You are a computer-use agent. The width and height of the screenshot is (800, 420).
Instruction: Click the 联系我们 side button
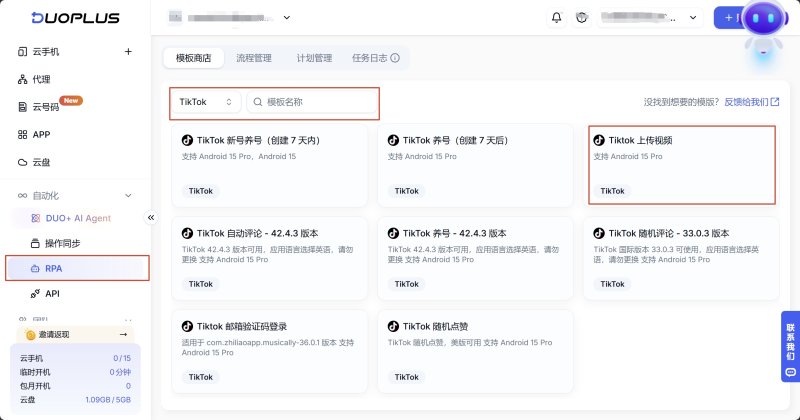tap(790, 347)
